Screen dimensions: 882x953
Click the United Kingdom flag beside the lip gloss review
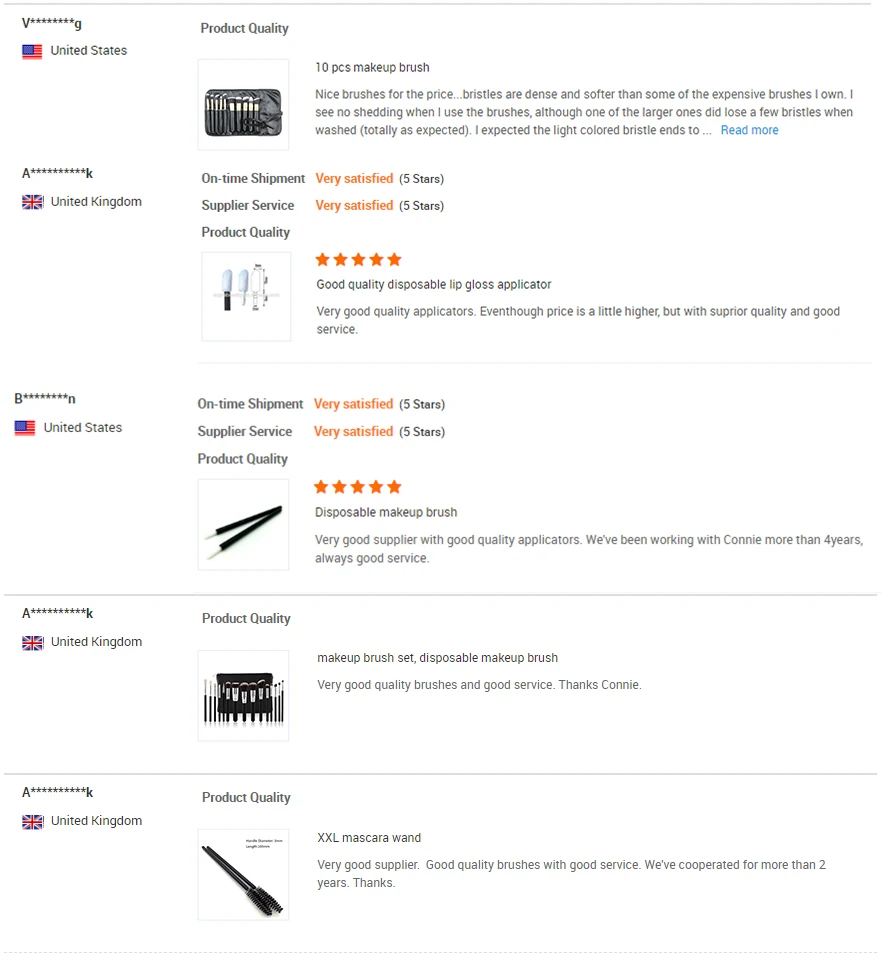pos(33,202)
